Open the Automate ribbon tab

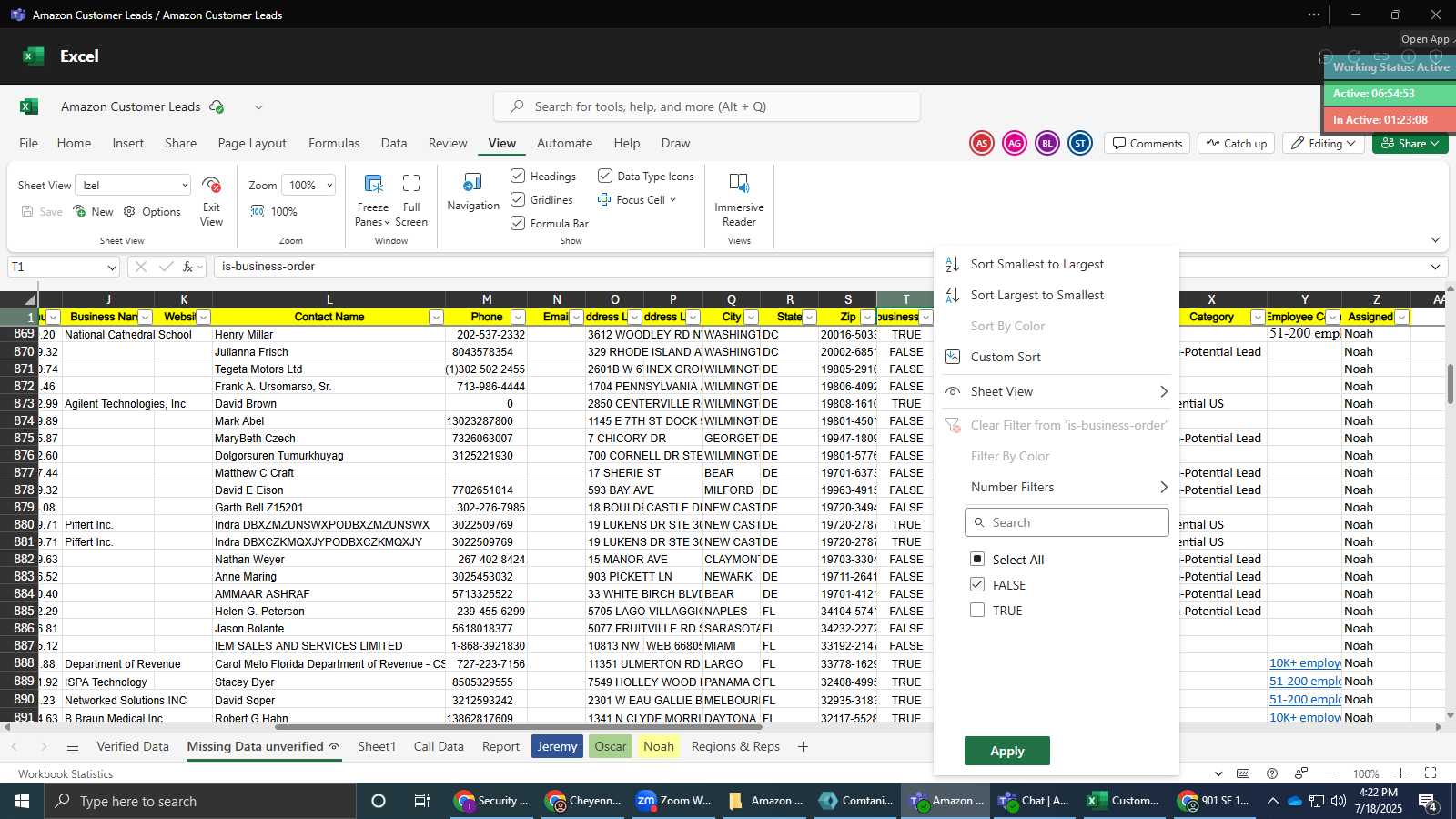564,143
